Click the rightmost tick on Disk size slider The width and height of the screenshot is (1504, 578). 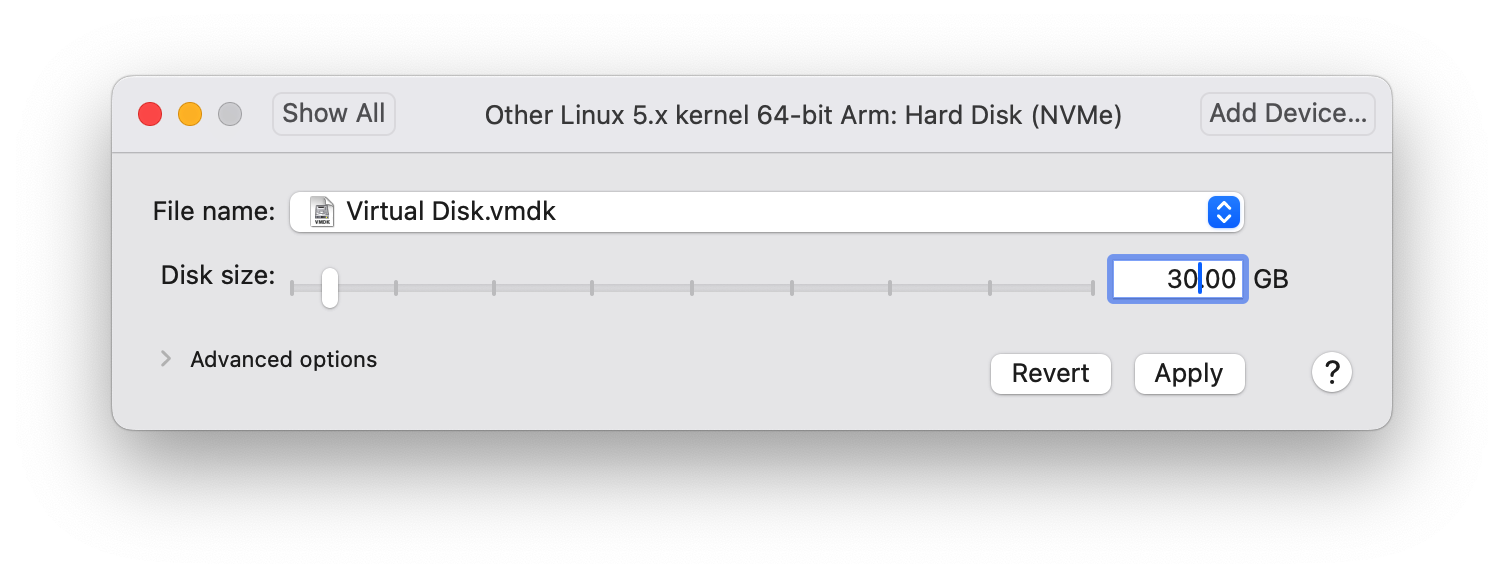[1093, 288]
